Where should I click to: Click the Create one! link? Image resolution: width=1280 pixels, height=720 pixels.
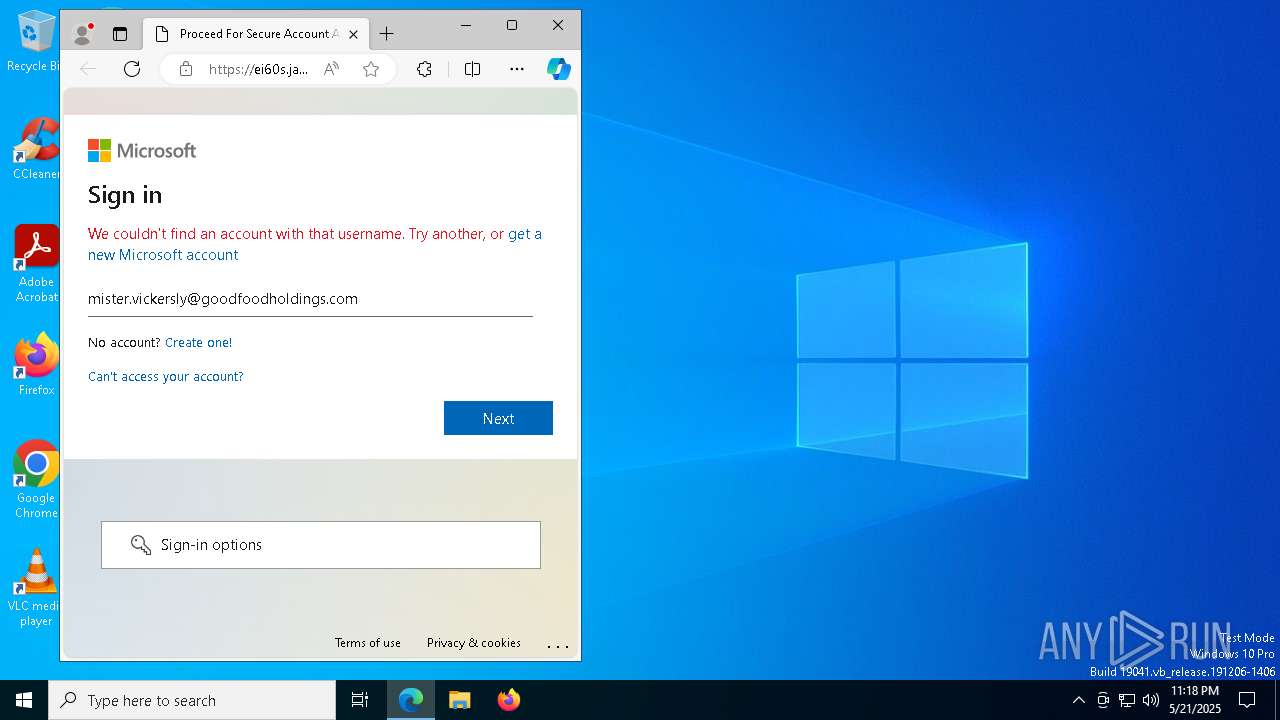(x=198, y=342)
